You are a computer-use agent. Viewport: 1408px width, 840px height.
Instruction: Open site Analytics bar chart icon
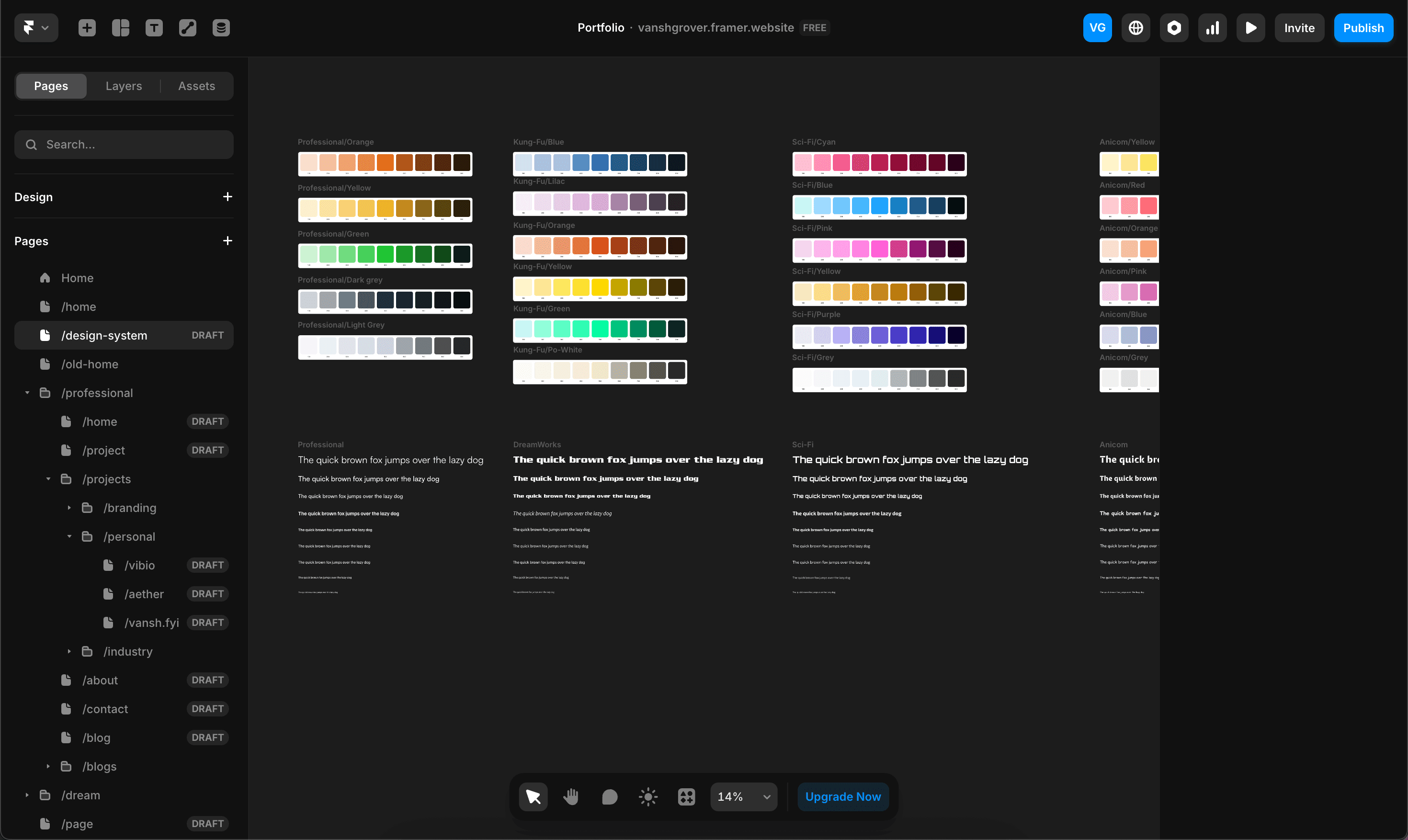1212,28
